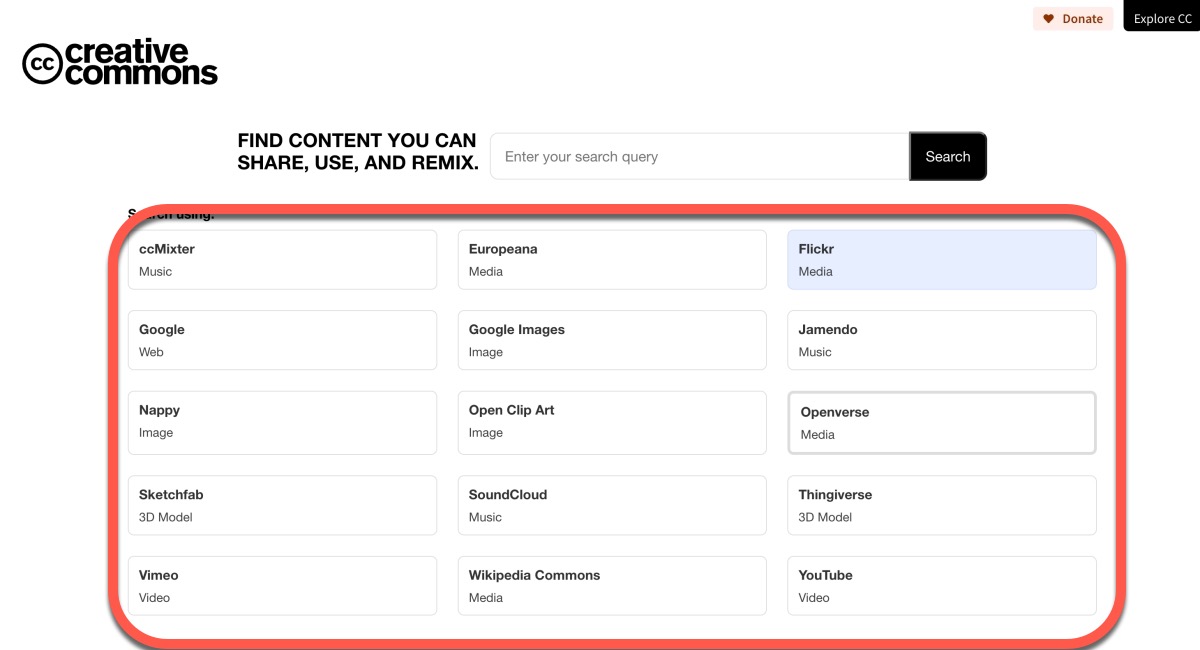Viewport: 1200px width, 650px height.
Task: Choose Vimeo video source
Action: coord(282,586)
